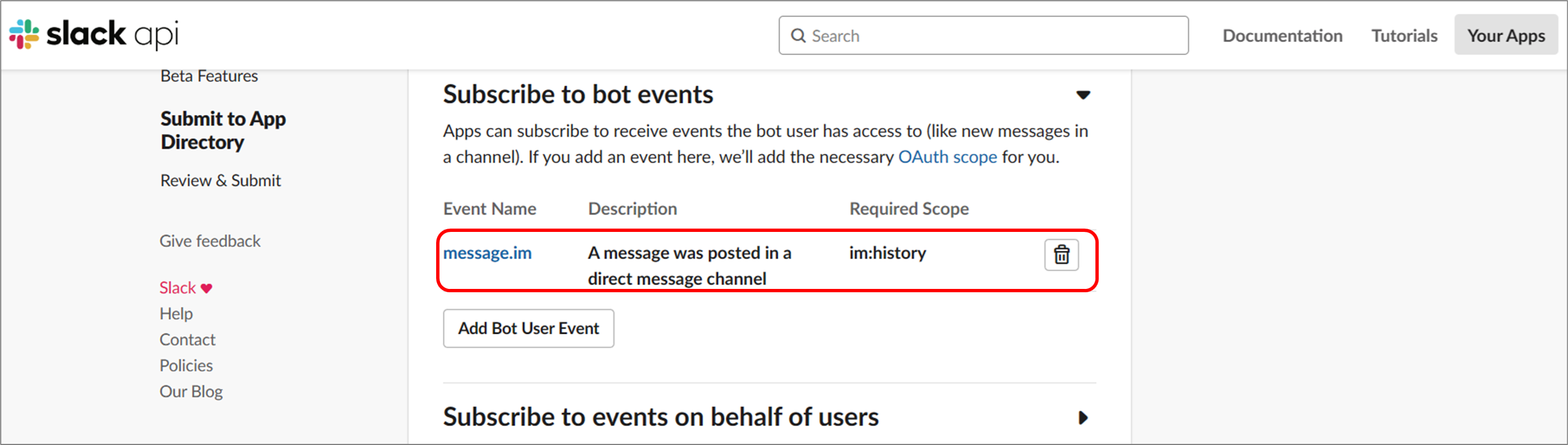Click the Add Bot User Event button
Screen dimensions: 1568x445
pyautogui.click(x=529, y=329)
